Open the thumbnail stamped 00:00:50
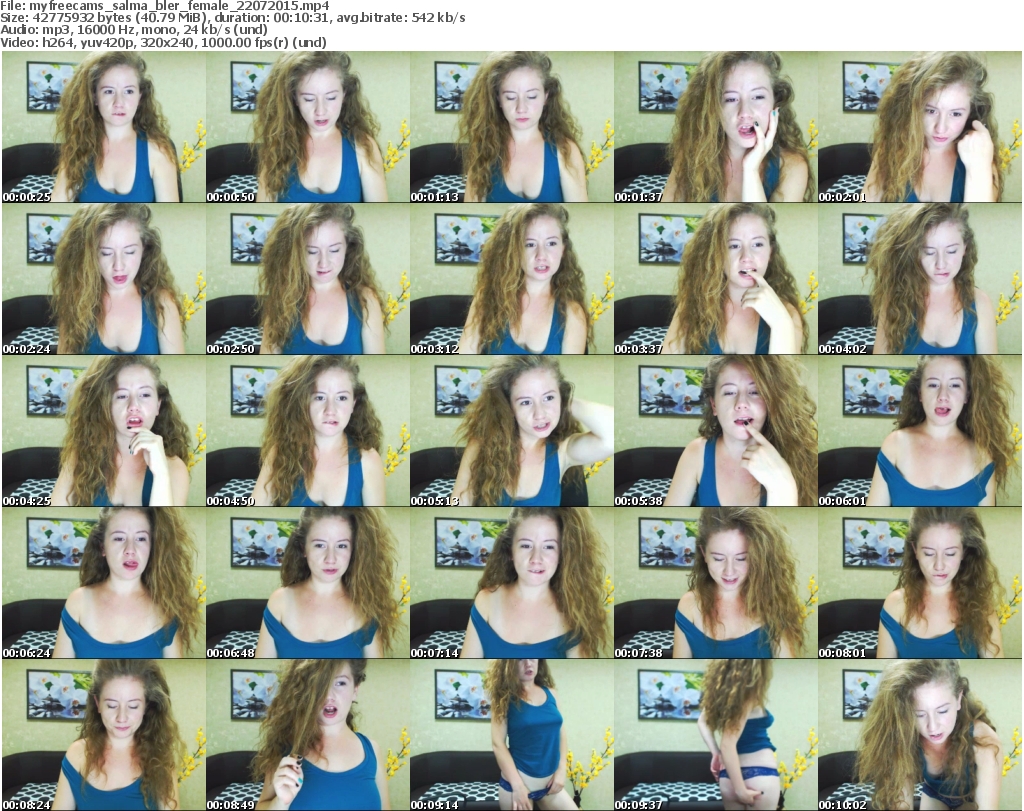 coord(308,127)
